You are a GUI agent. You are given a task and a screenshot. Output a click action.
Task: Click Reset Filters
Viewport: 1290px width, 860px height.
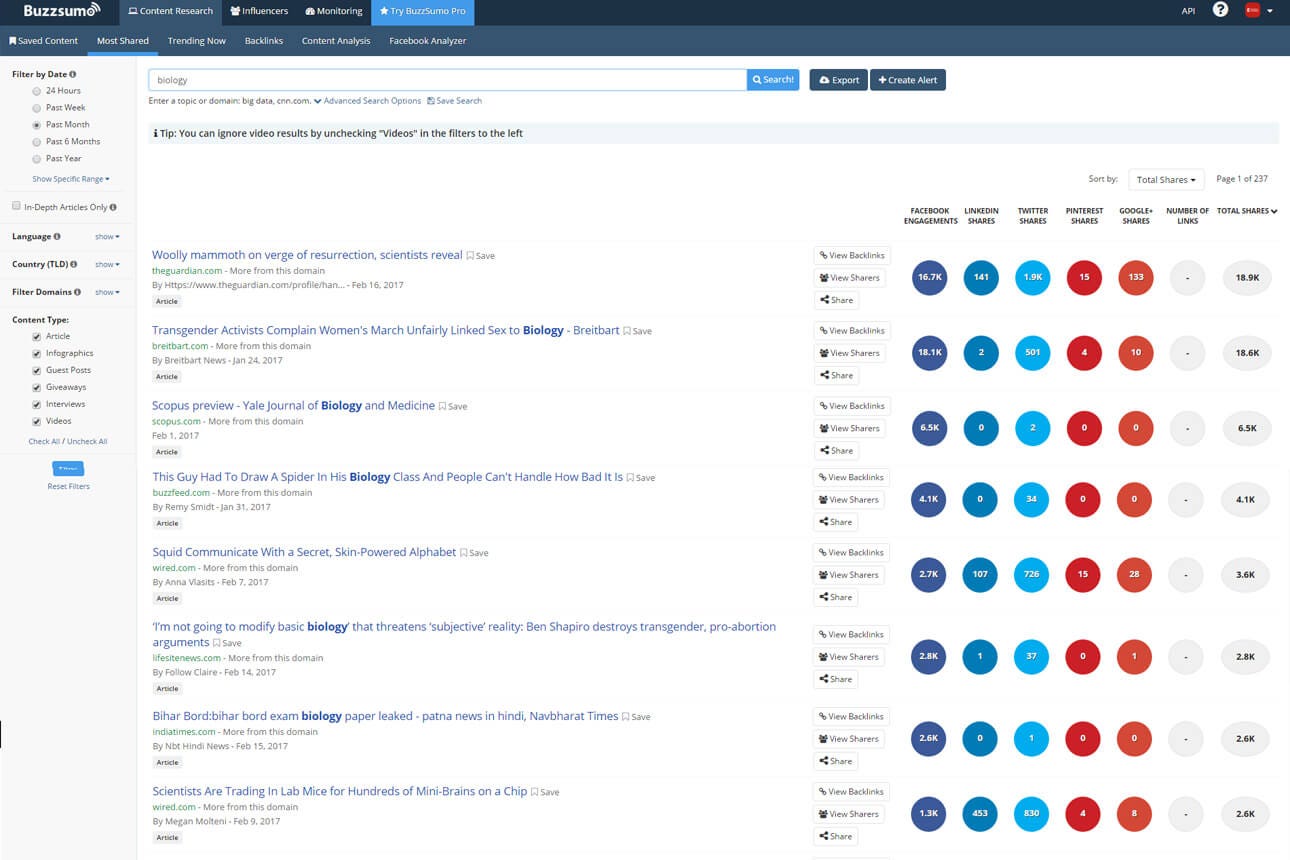pos(68,487)
